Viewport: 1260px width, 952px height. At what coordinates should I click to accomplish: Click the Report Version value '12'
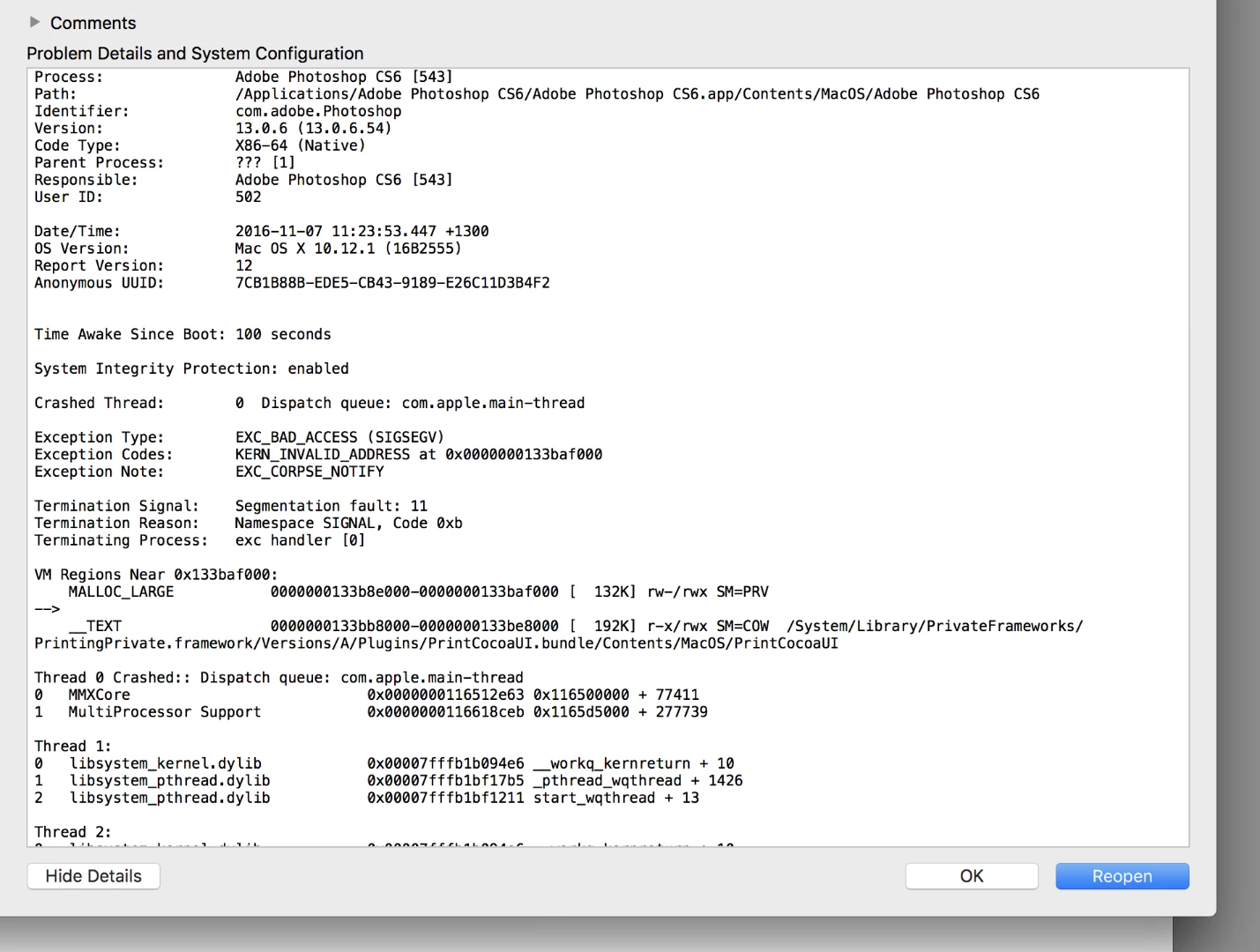tap(244, 266)
